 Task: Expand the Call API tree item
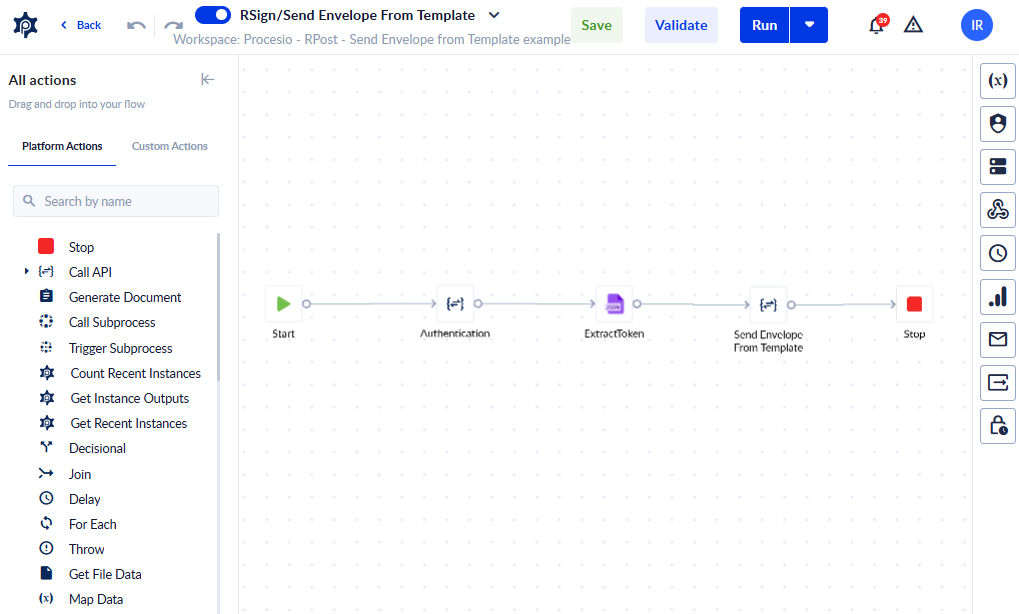point(27,271)
